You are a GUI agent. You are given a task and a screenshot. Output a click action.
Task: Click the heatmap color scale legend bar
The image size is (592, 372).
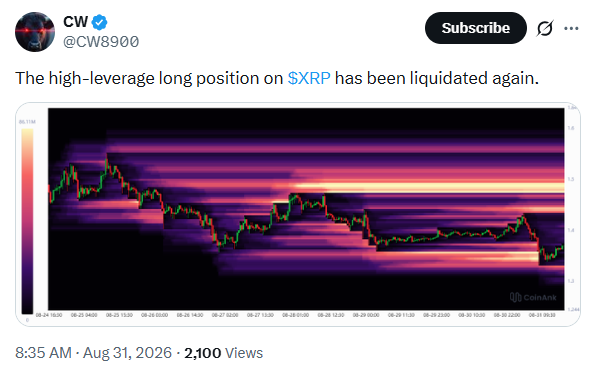27,221
